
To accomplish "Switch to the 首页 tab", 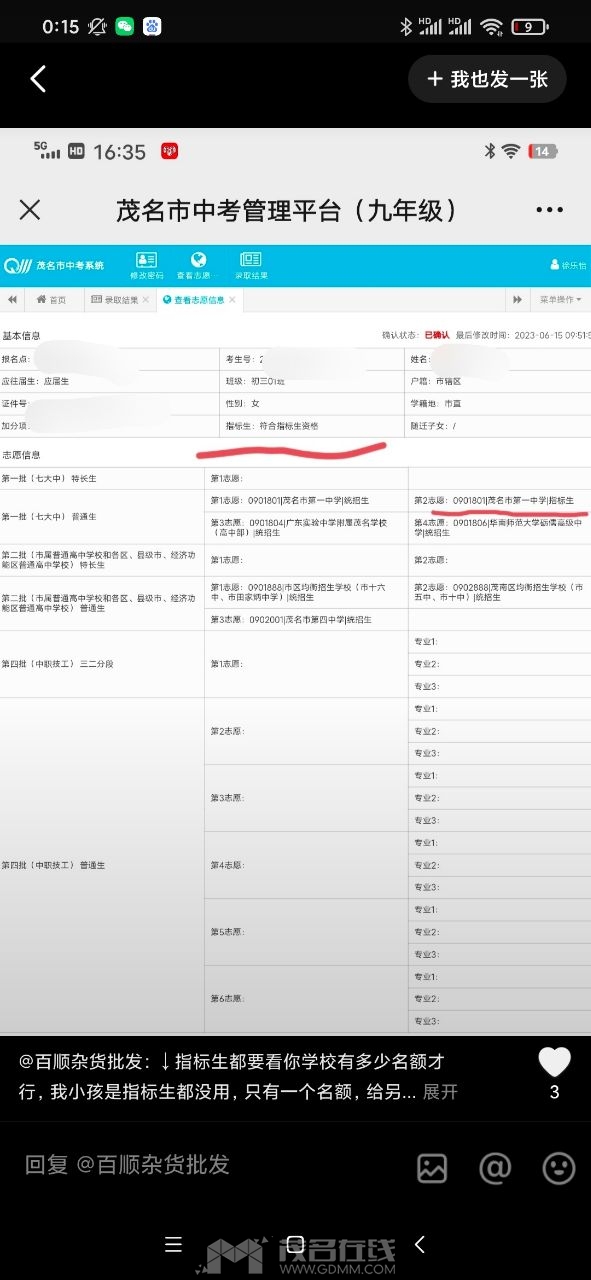I will click(51, 300).
